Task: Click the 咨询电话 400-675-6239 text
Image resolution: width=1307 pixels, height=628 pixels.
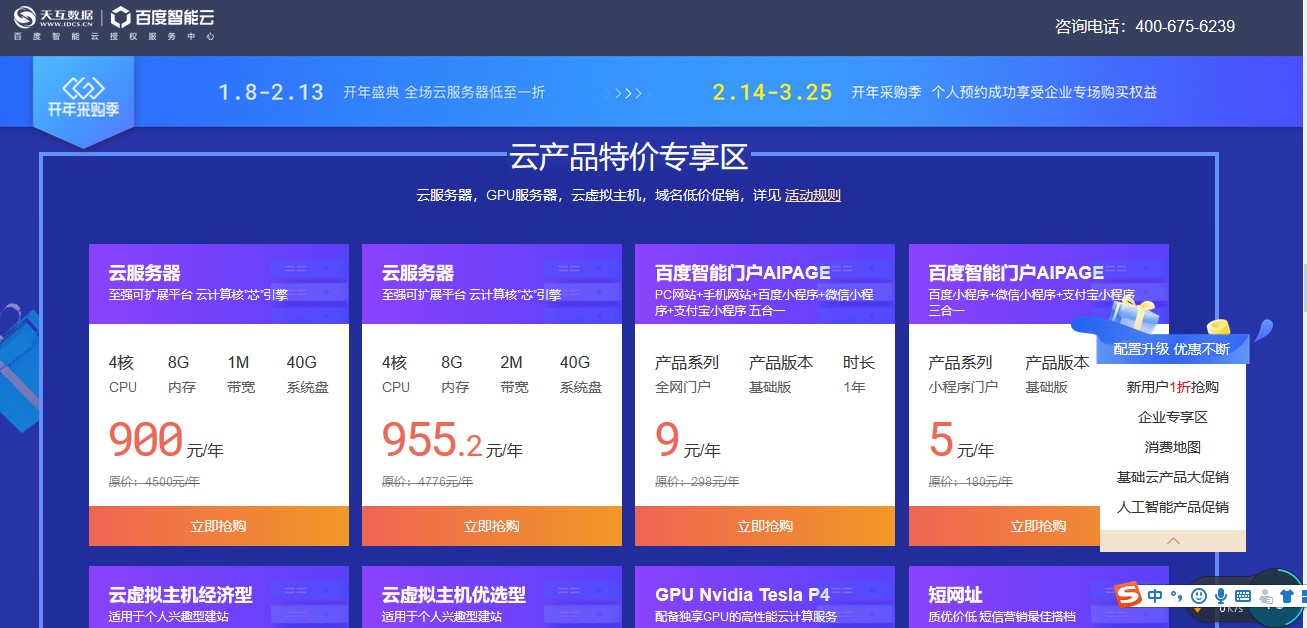Action: click(1145, 26)
